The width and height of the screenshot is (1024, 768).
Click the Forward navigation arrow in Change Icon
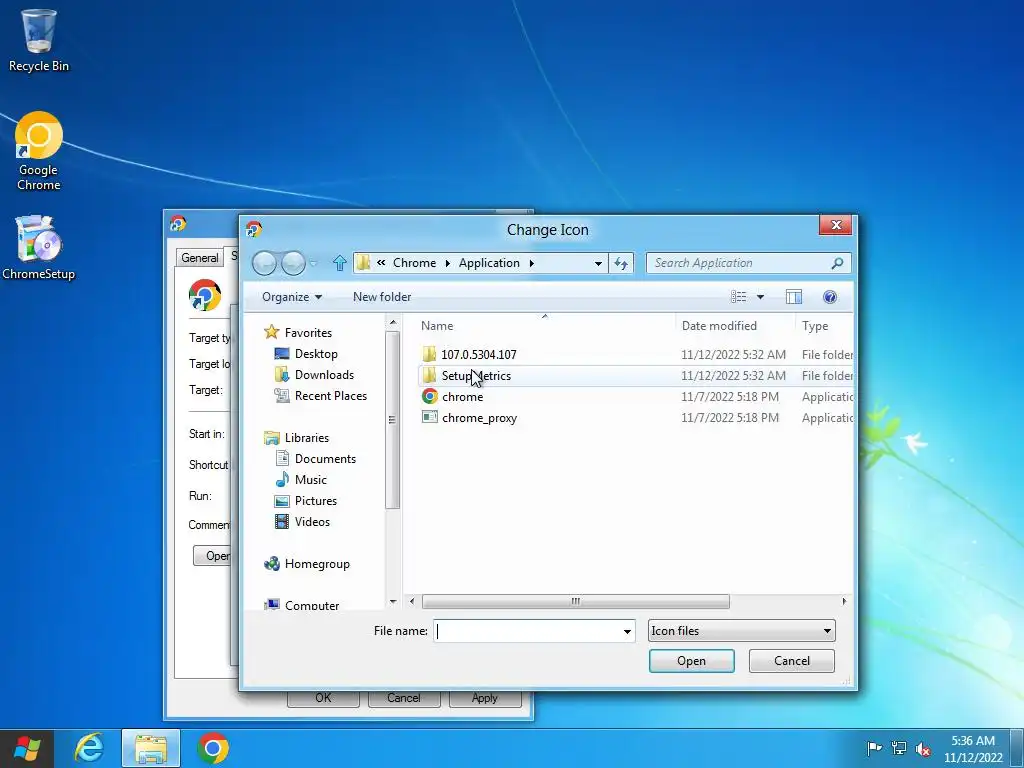coord(293,263)
